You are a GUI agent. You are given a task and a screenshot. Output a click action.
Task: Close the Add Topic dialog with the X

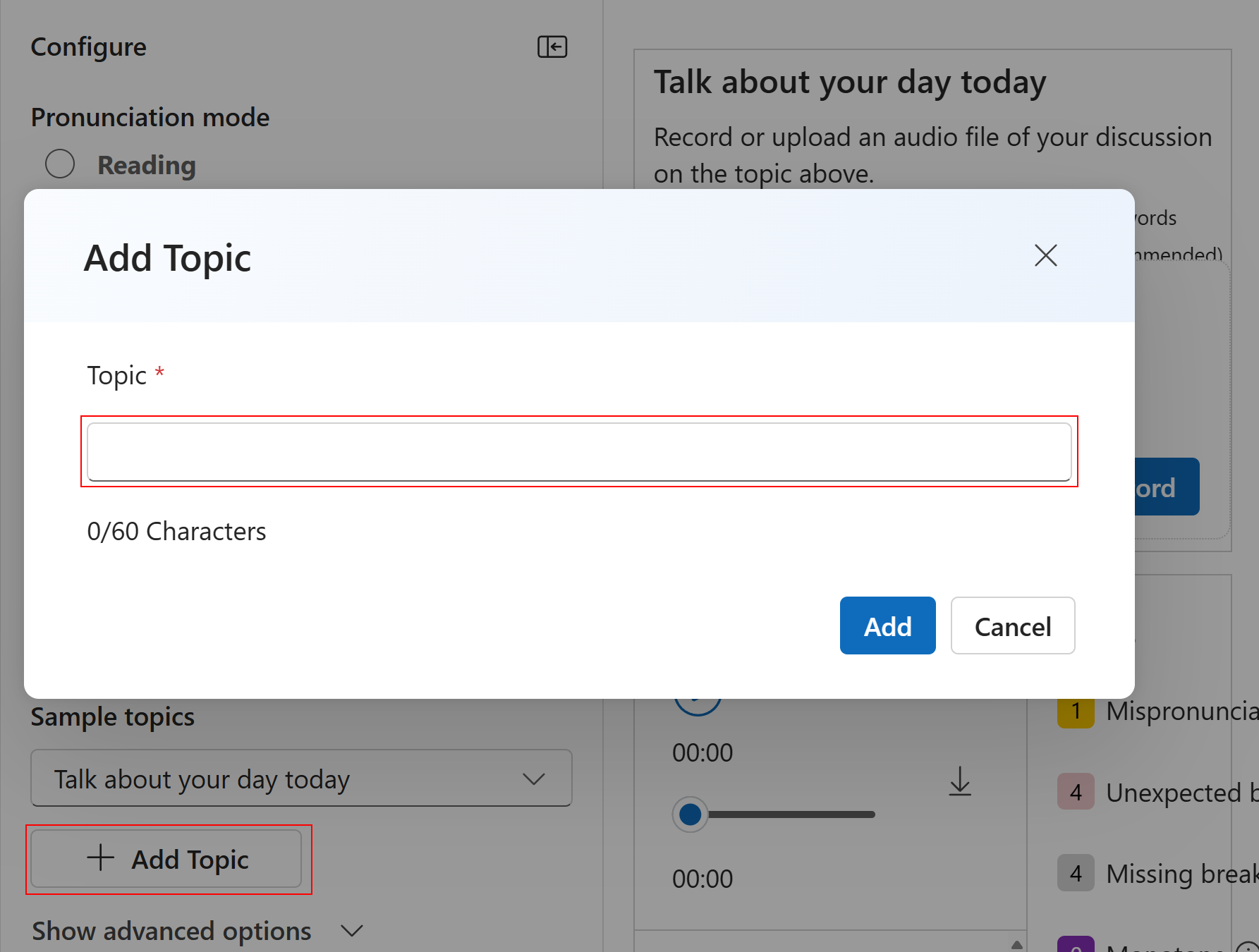[1045, 255]
